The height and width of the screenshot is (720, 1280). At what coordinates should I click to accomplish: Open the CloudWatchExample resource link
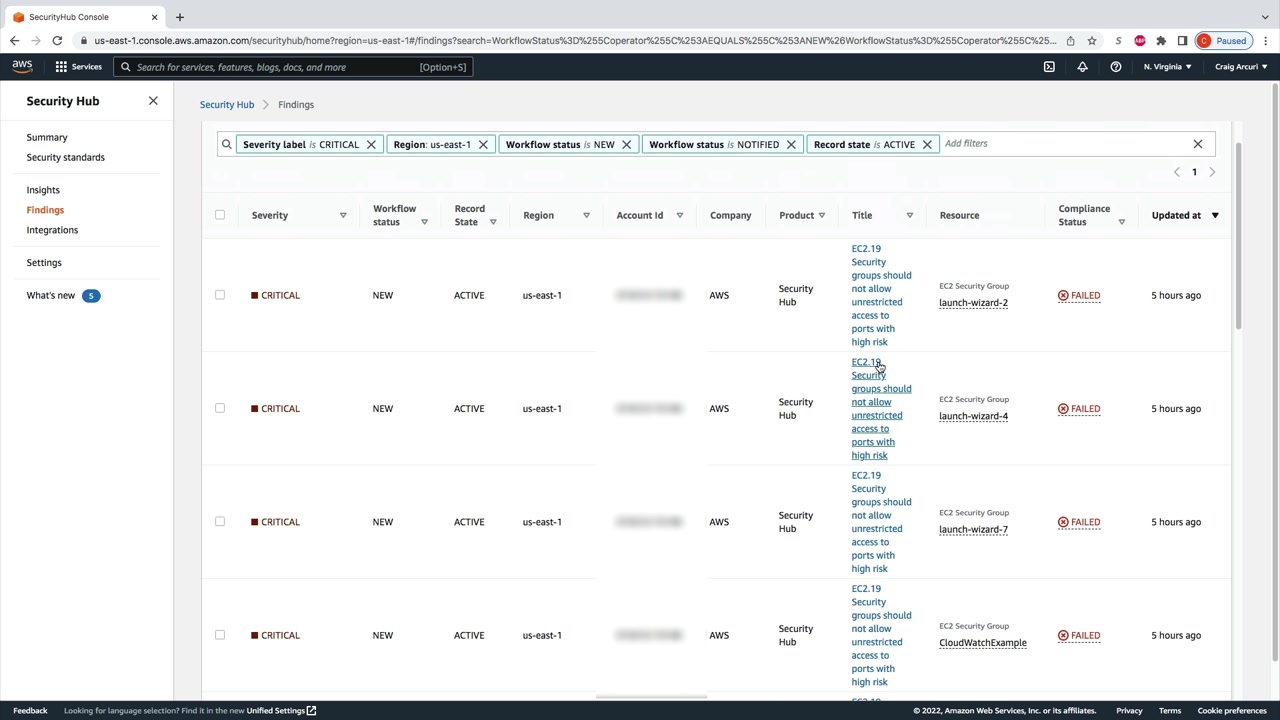983,643
